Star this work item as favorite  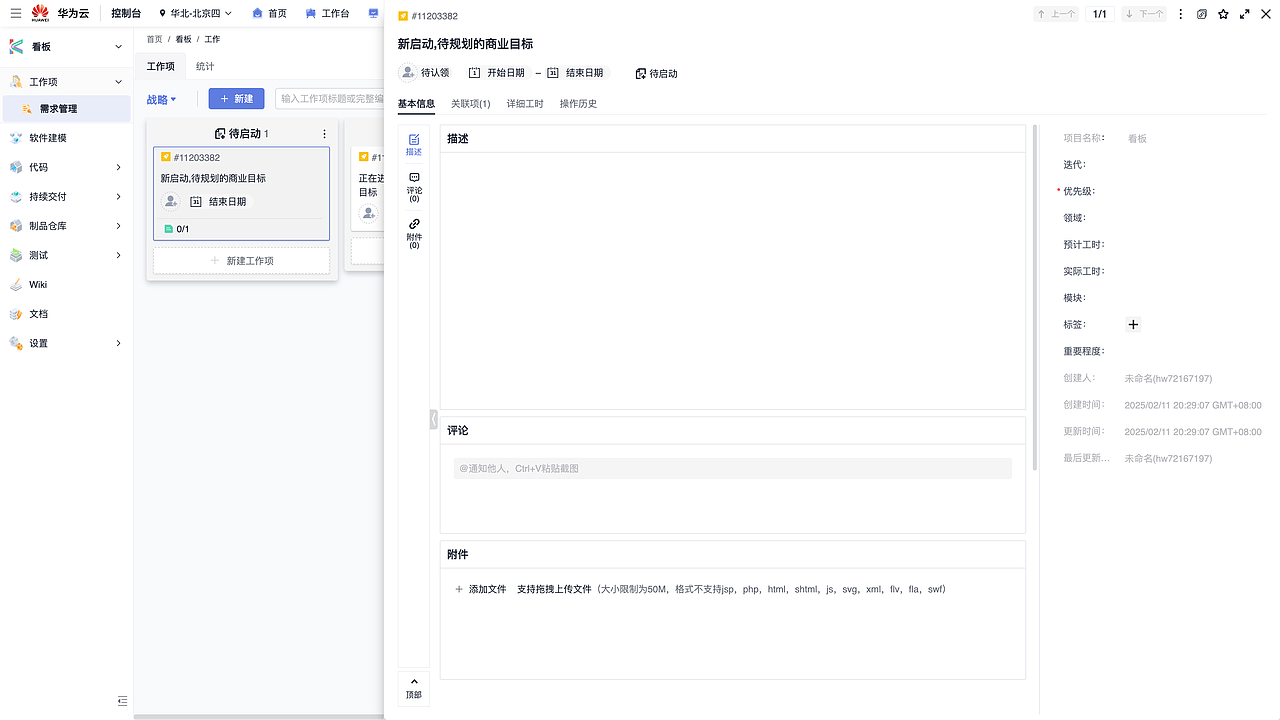[1222, 14]
